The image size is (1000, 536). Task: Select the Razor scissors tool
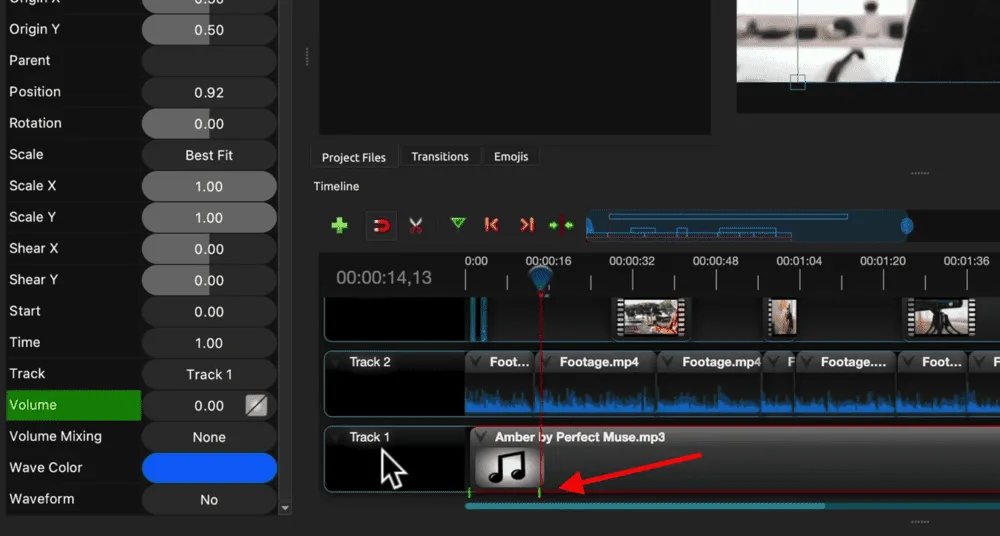[416, 225]
